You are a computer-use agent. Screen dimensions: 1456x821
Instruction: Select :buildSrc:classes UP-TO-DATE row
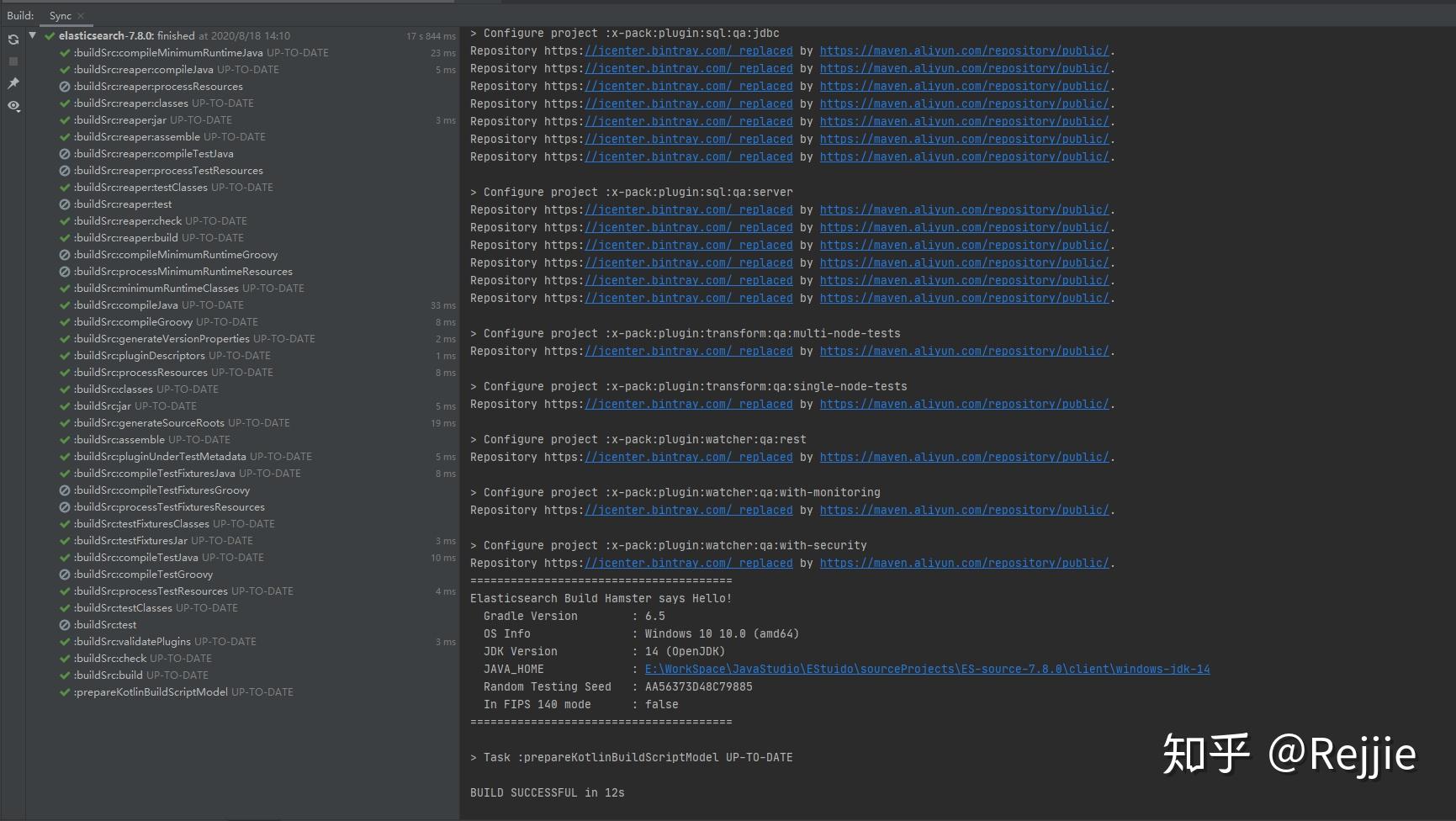click(242, 389)
